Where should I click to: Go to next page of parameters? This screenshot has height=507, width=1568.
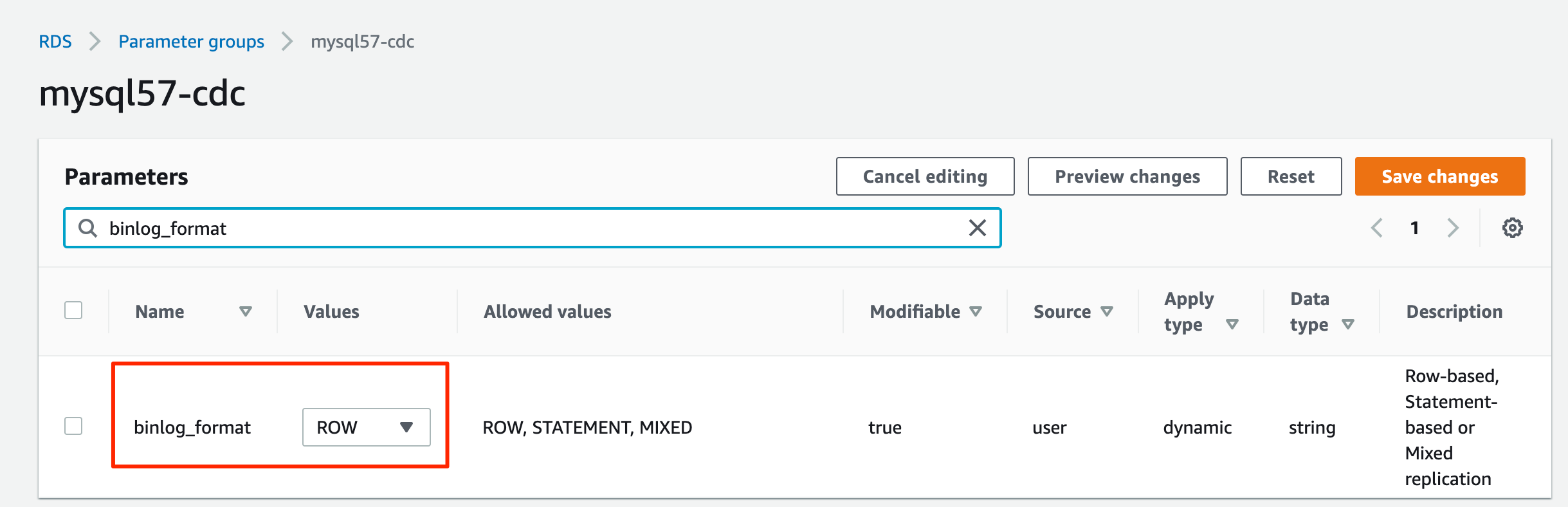(x=1453, y=228)
